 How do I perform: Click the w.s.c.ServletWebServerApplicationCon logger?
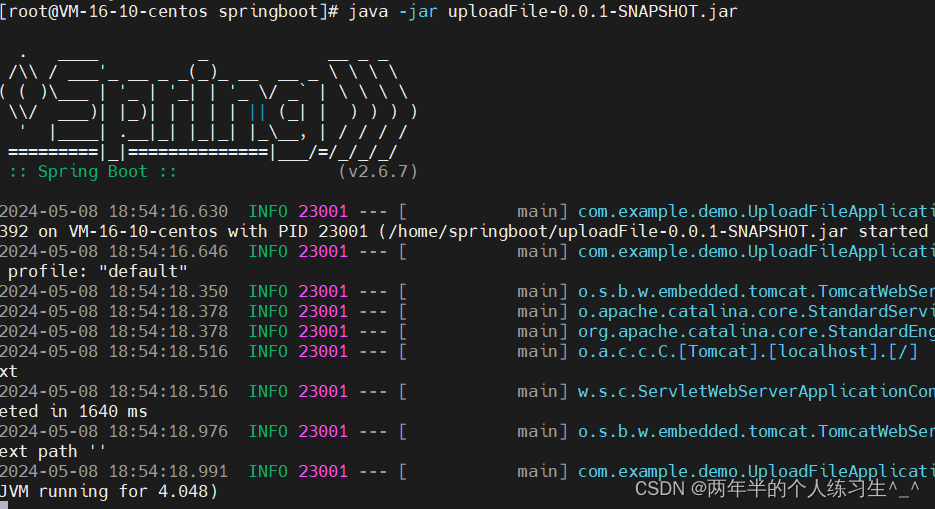point(756,392)
